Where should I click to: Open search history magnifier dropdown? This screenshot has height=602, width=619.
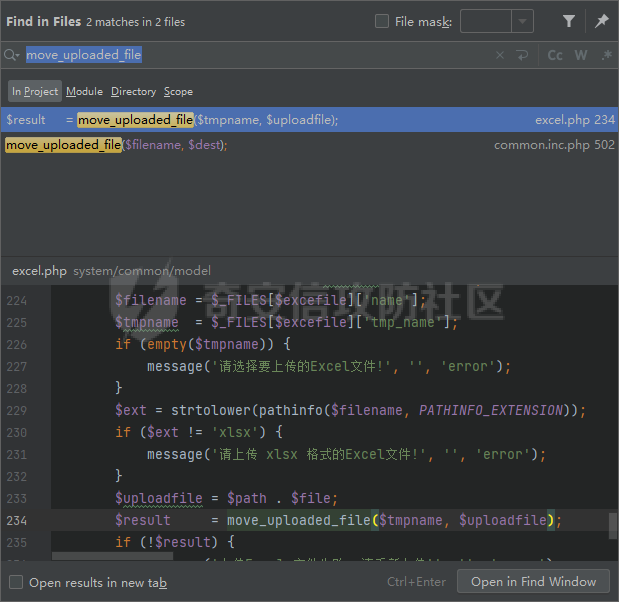[x=11, y=55]
